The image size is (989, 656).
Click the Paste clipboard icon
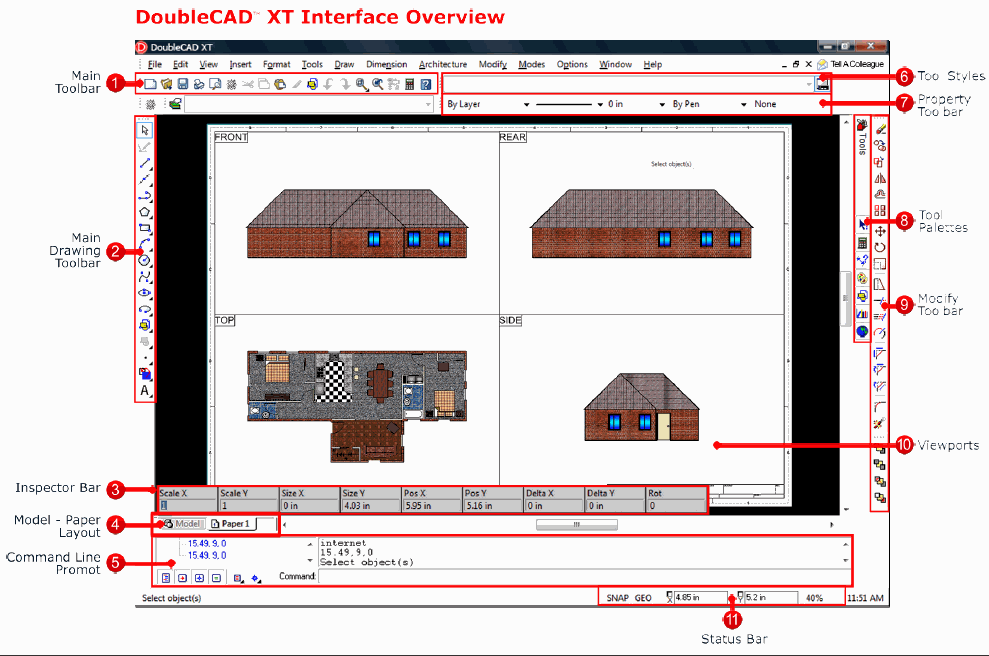(x=280, y=84)
